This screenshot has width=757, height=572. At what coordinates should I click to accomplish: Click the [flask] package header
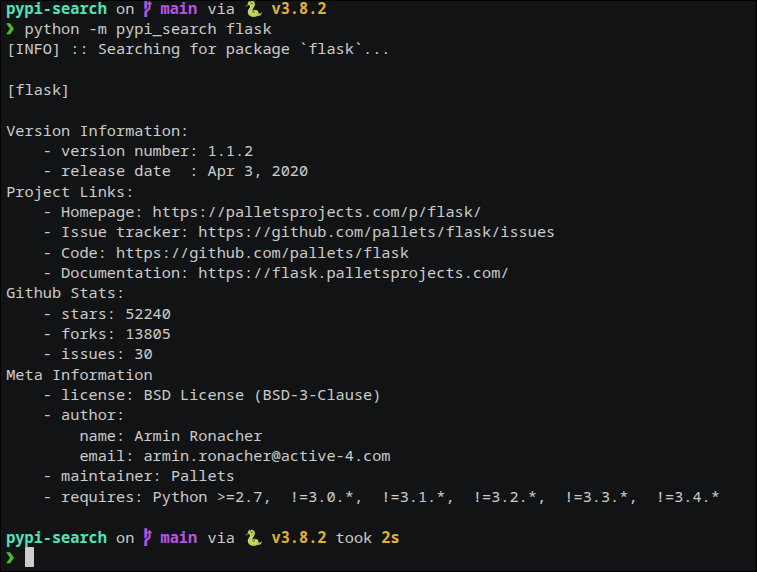click(38, 90)
